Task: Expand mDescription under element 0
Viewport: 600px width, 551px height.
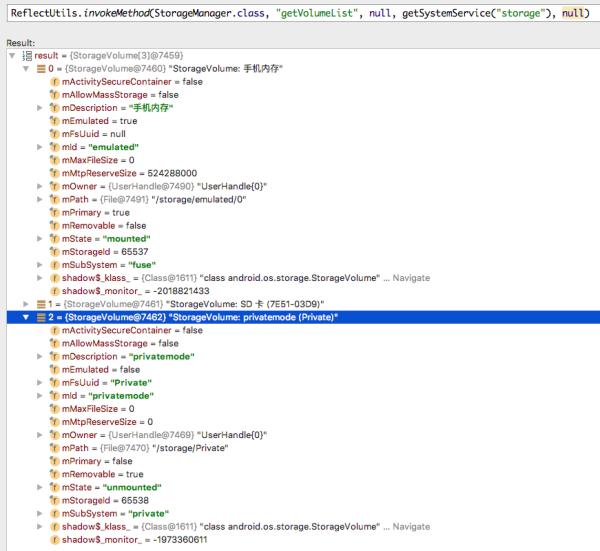Action: pyautogui.click(x=39, y=108)
